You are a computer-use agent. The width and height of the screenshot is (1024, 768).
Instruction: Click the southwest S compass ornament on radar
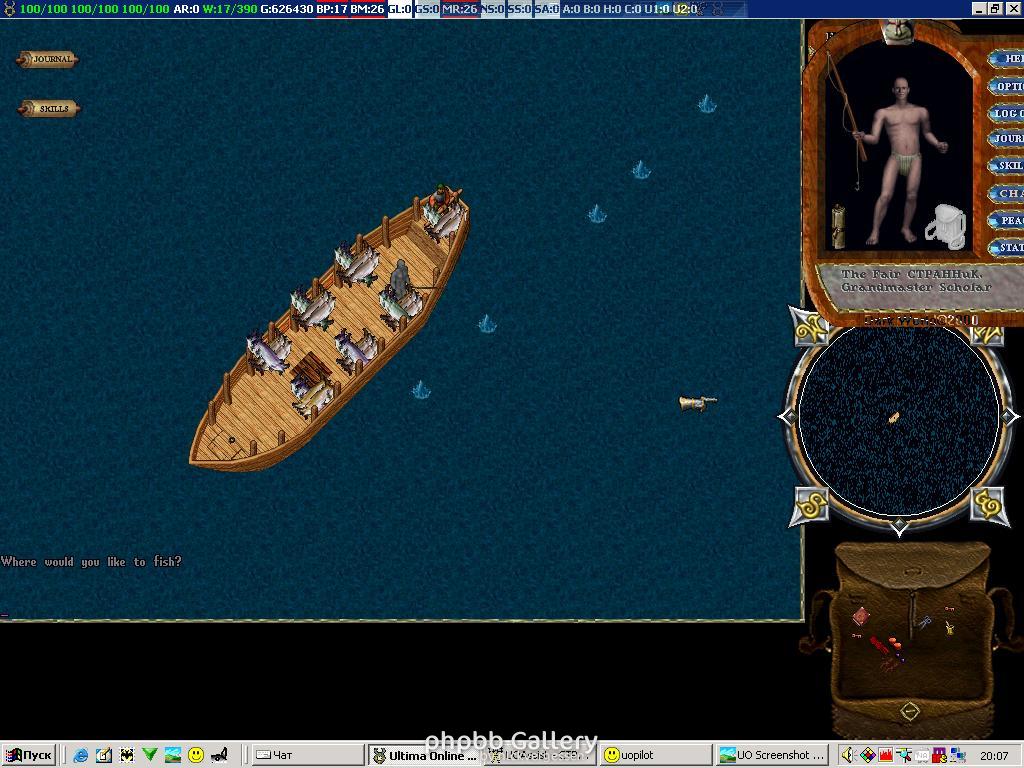coord(809,505)
